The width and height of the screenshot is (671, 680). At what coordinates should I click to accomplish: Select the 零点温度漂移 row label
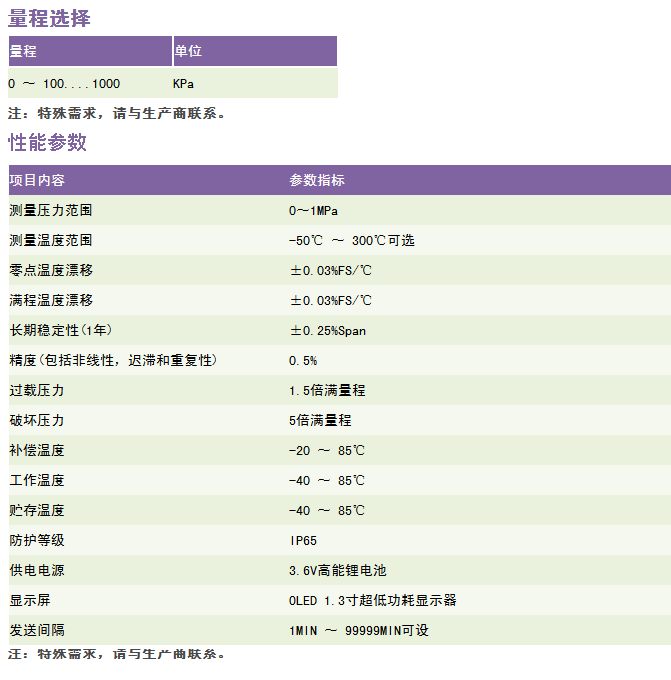point(50,271)
